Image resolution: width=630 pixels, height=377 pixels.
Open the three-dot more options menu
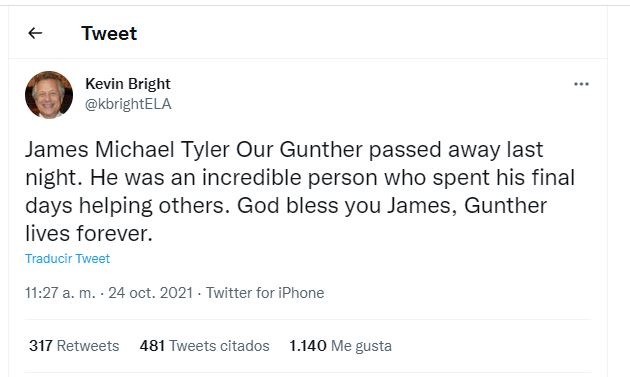click(x=581, y=84)
